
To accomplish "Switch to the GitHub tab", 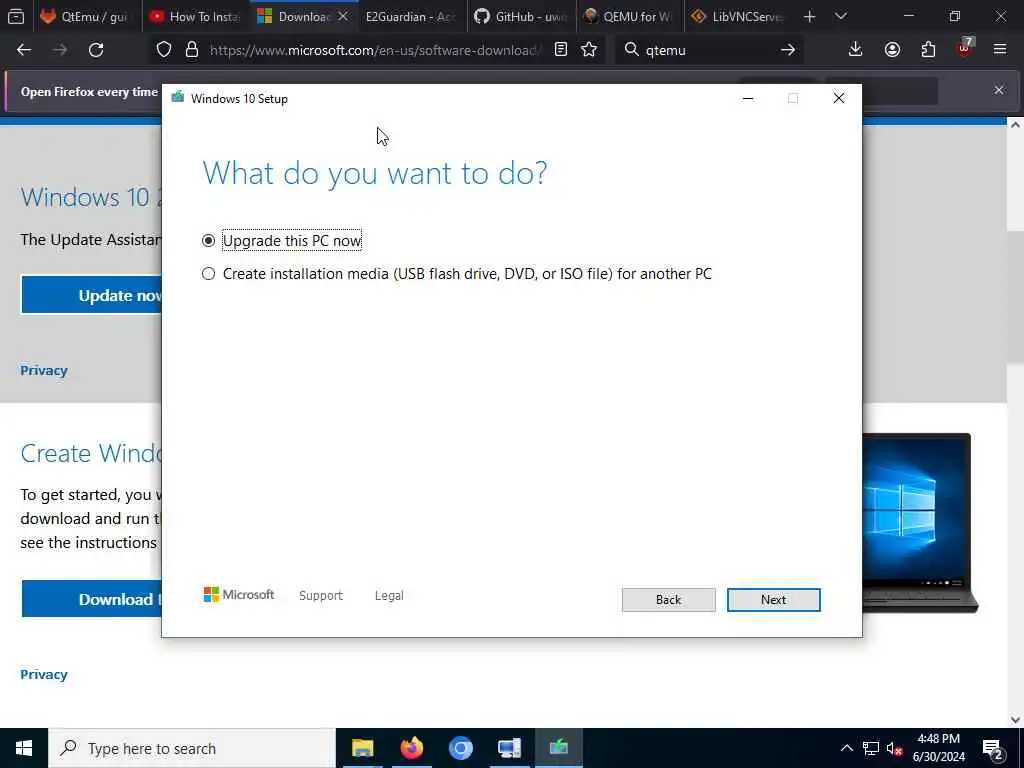I will tap(520, 16).
